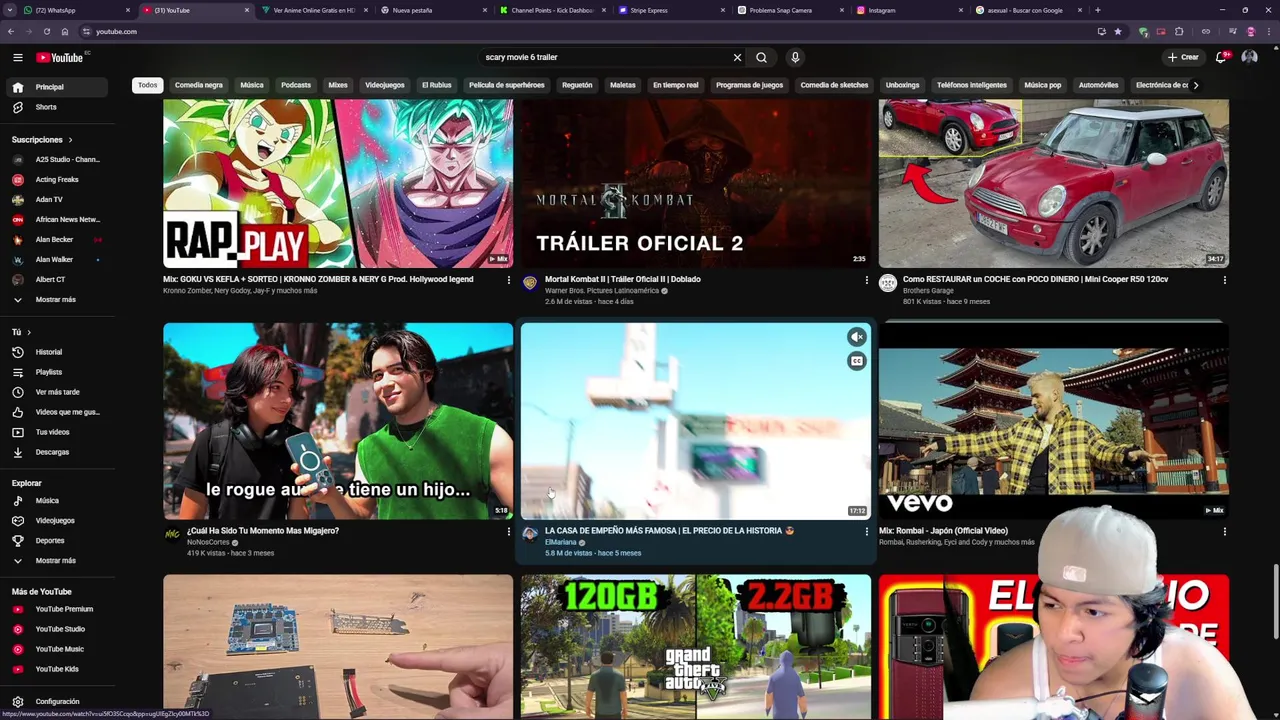Screen dimensions: 1280x720
Task: Open Tus videos in sidebar
Action: pos(58,432)
